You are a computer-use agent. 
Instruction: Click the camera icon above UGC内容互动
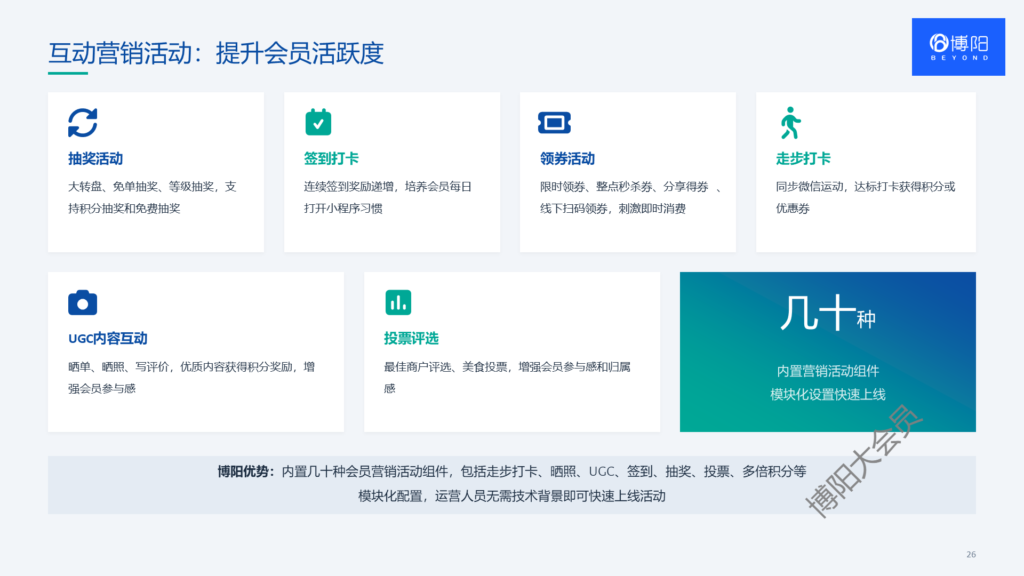[x=82, y=302]
